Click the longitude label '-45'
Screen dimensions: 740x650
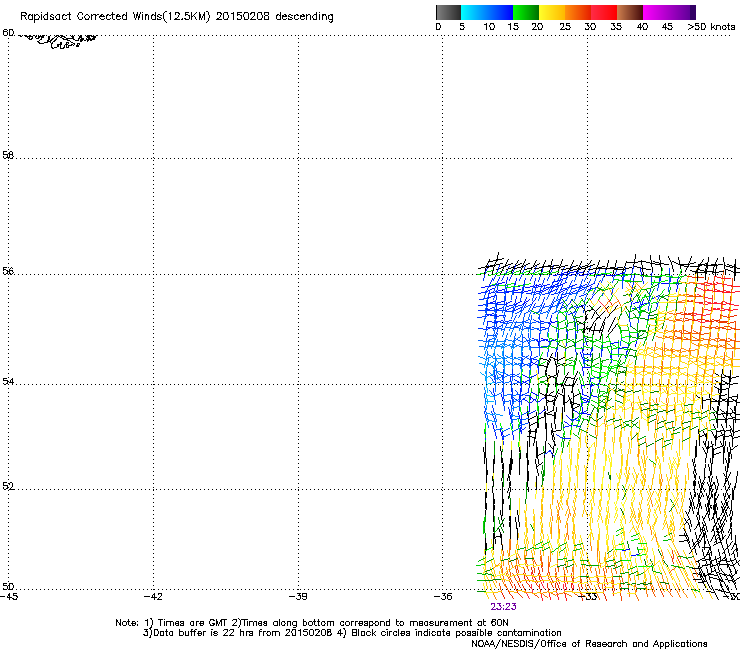point(9,597)
